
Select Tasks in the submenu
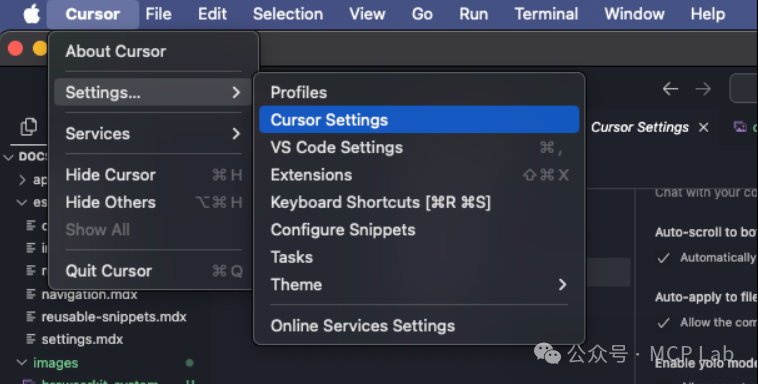[x=419, y=257]
